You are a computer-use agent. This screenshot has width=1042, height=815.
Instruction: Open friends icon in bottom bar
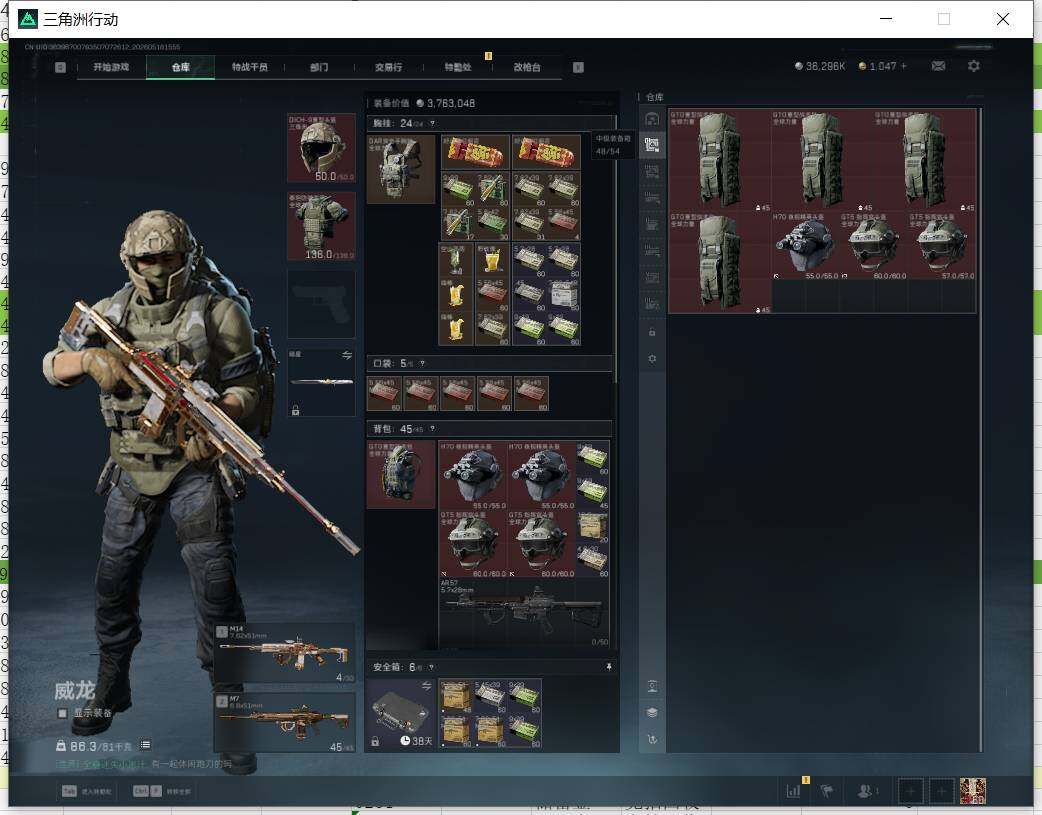click(866, 791)
